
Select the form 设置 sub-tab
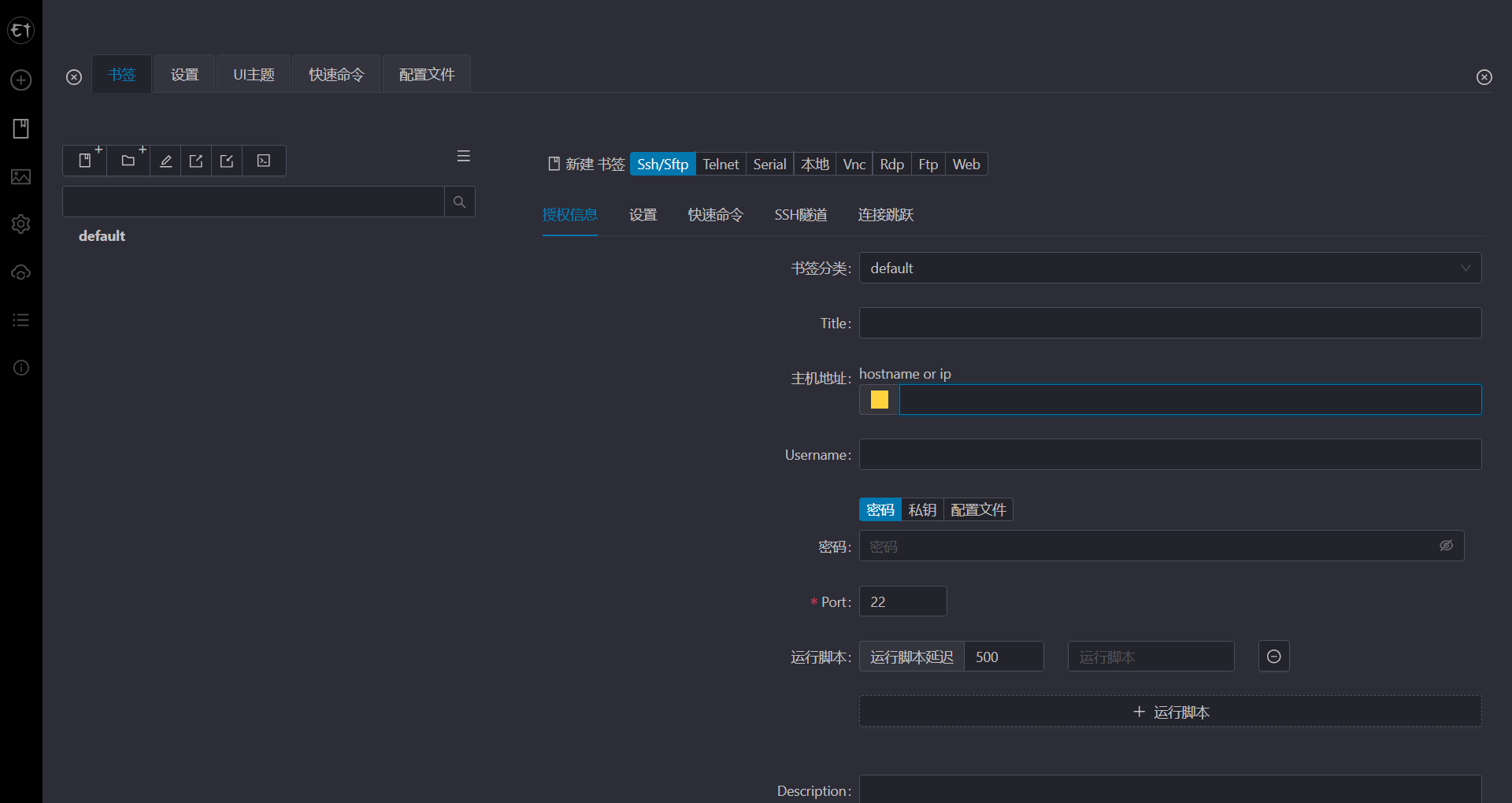(x=643, y=215)
